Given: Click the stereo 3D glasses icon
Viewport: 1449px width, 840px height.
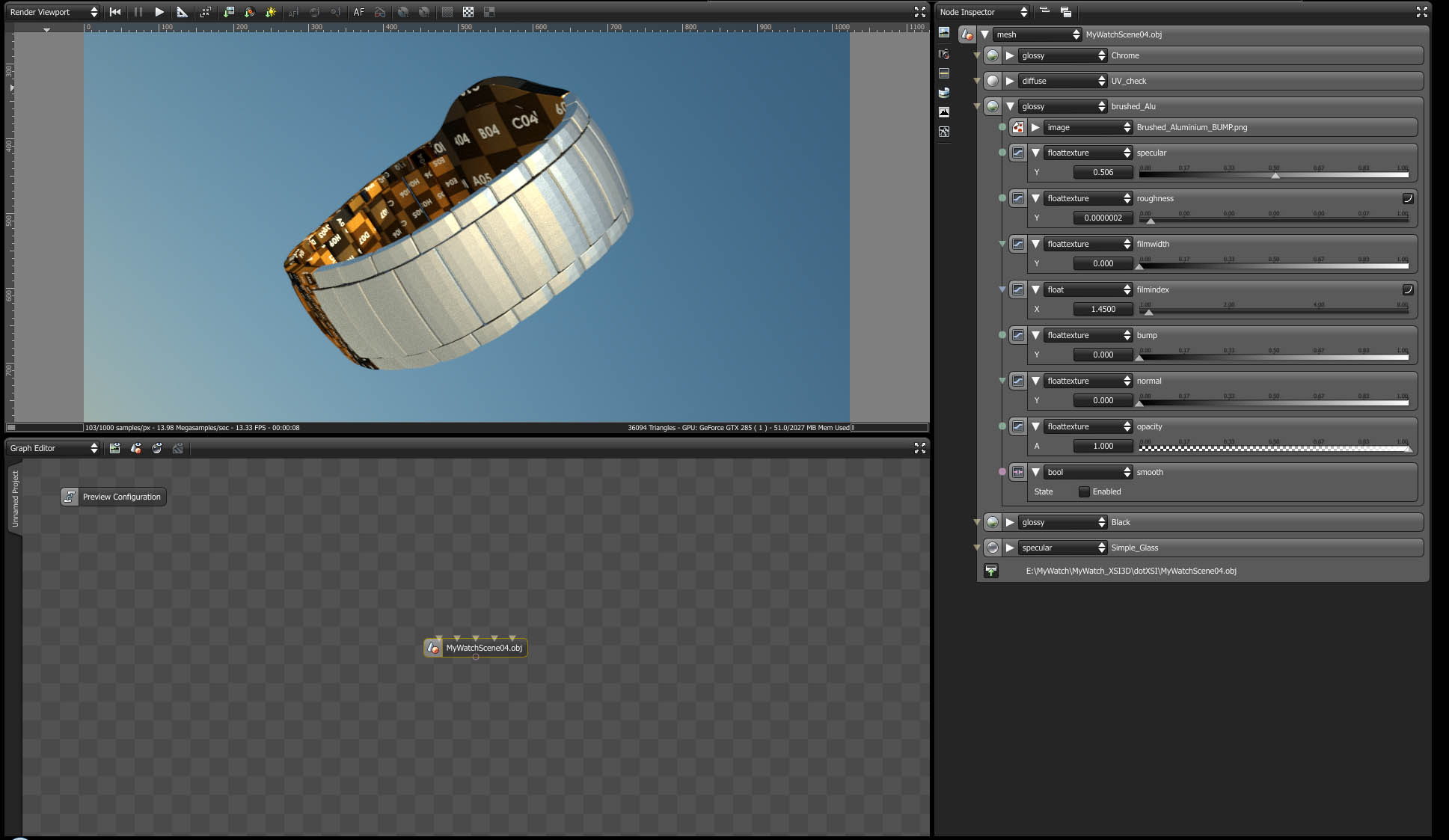Looking at the screenshot, I should [380, 12].
